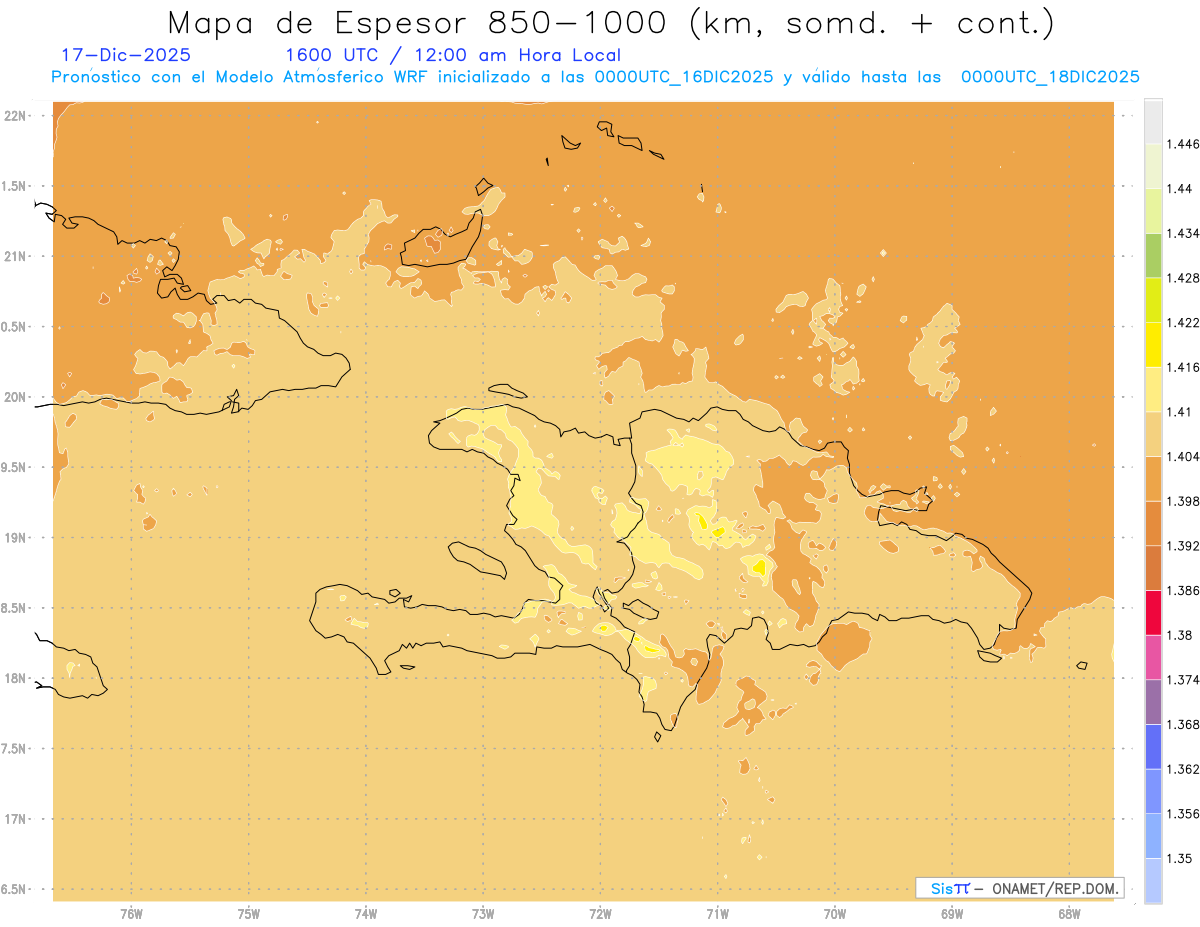The width and height of the screenshot is (1200, 927).
Task: Pick the green swatch between 1.428 and 1.434
Action: tap(1153, 255)
